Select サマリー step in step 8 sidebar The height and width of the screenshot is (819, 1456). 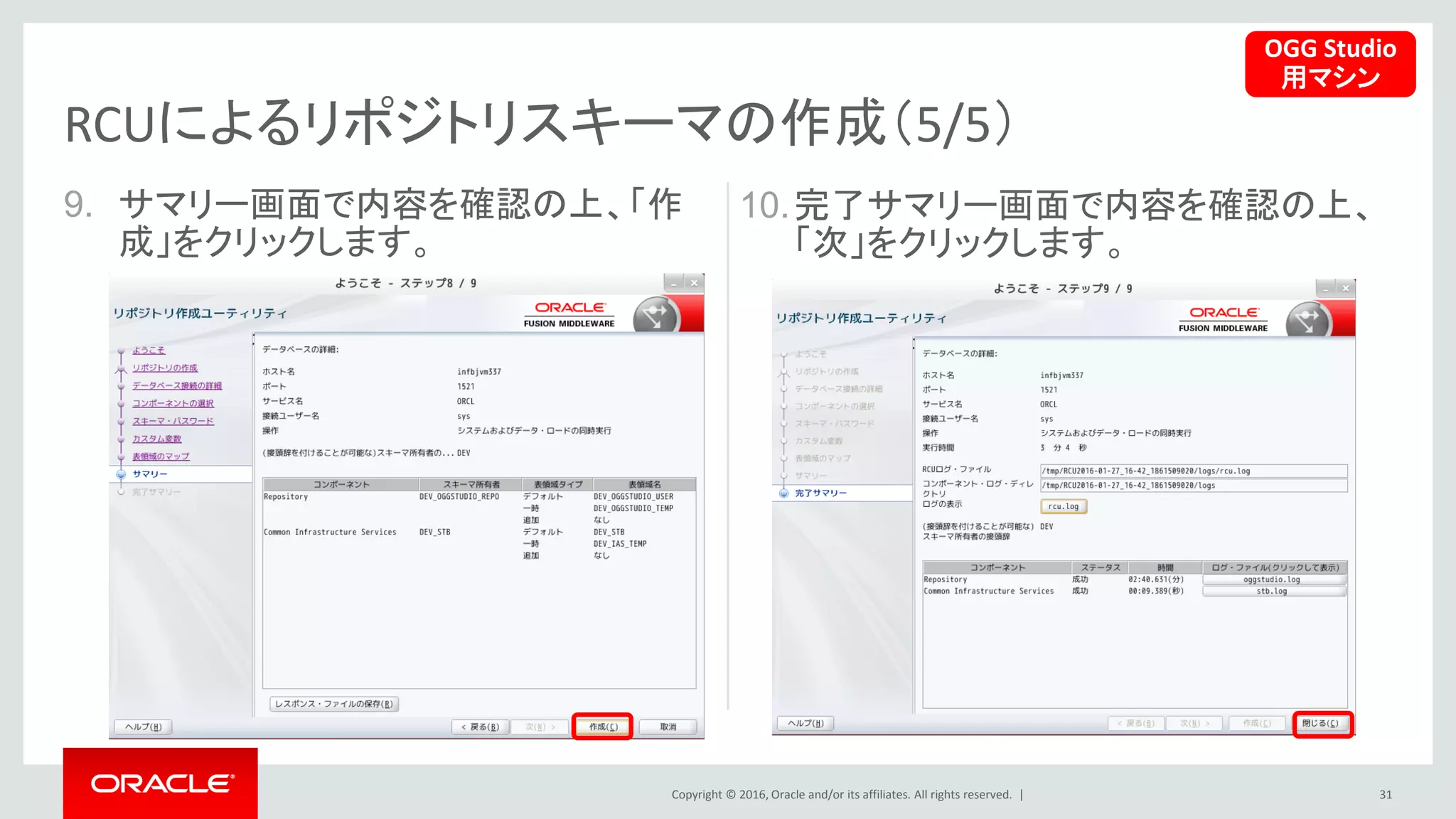tap(150, 474)
